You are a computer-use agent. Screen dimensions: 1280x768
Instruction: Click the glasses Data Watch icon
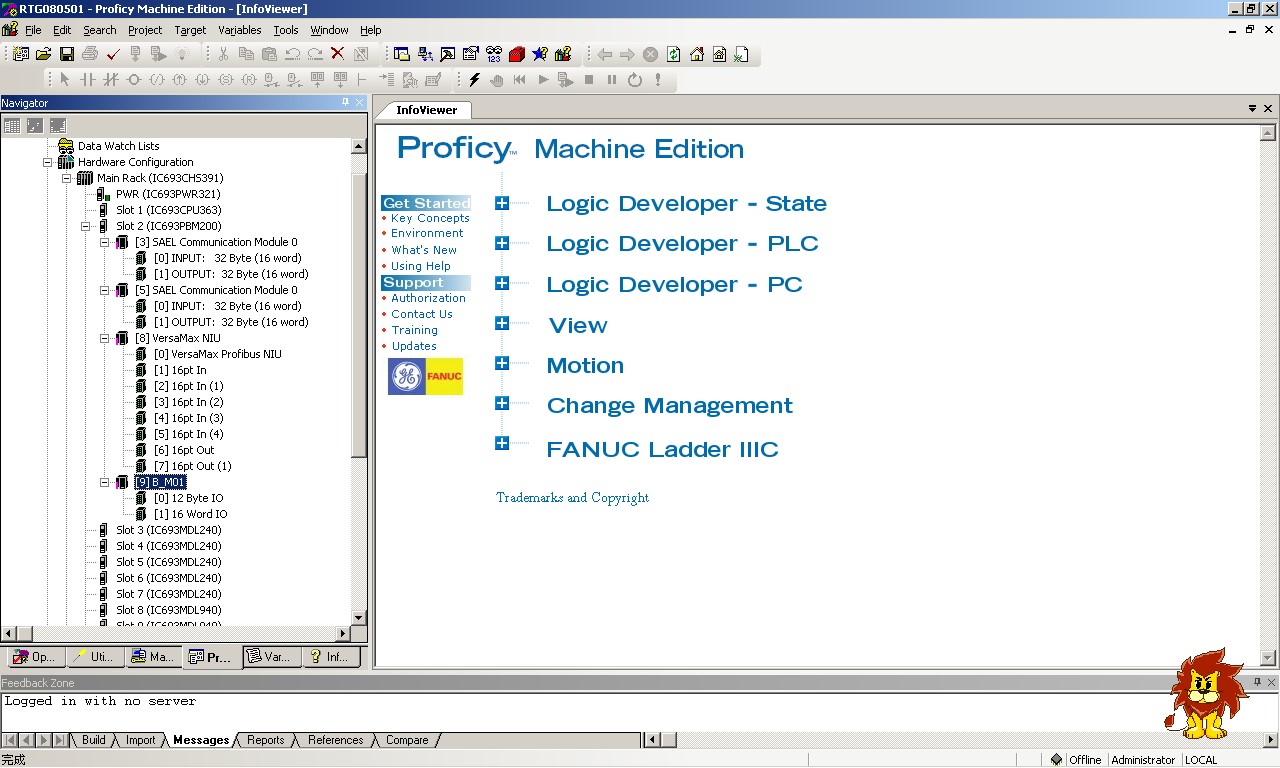(x=493, y=54)
